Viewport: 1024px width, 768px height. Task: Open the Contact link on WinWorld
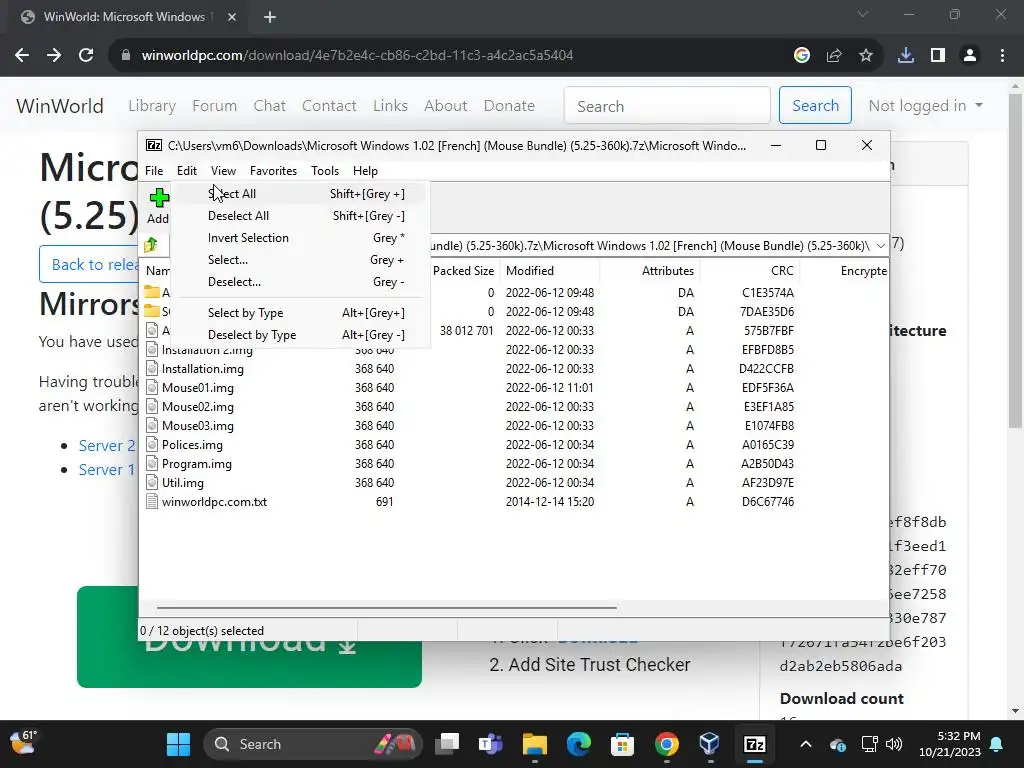coord(329,105)
